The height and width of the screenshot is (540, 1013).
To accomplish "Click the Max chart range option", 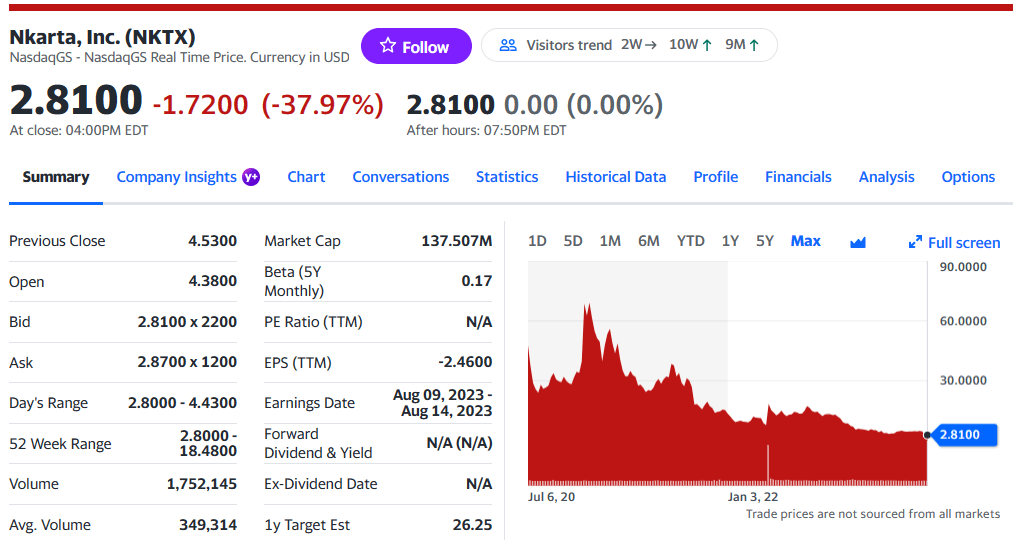I will [805, 241].
